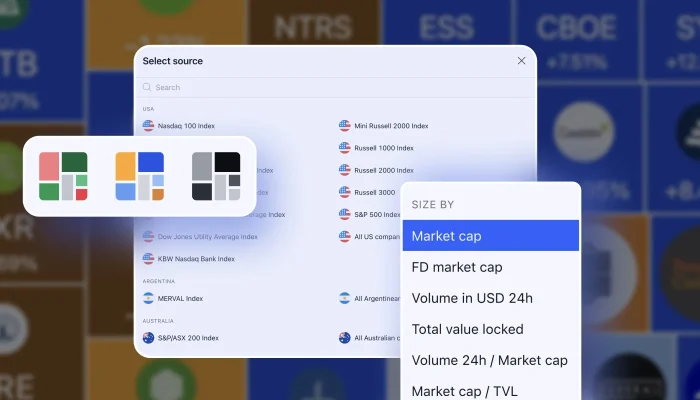Screen dimensions: 700x400
Task: Click Argentina flag beside All Argentinean
Action: click(x=345, y=298)
